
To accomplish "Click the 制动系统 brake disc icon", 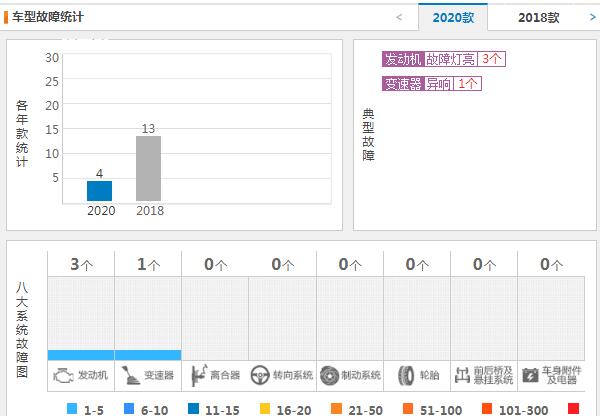I will click(329, 375).
